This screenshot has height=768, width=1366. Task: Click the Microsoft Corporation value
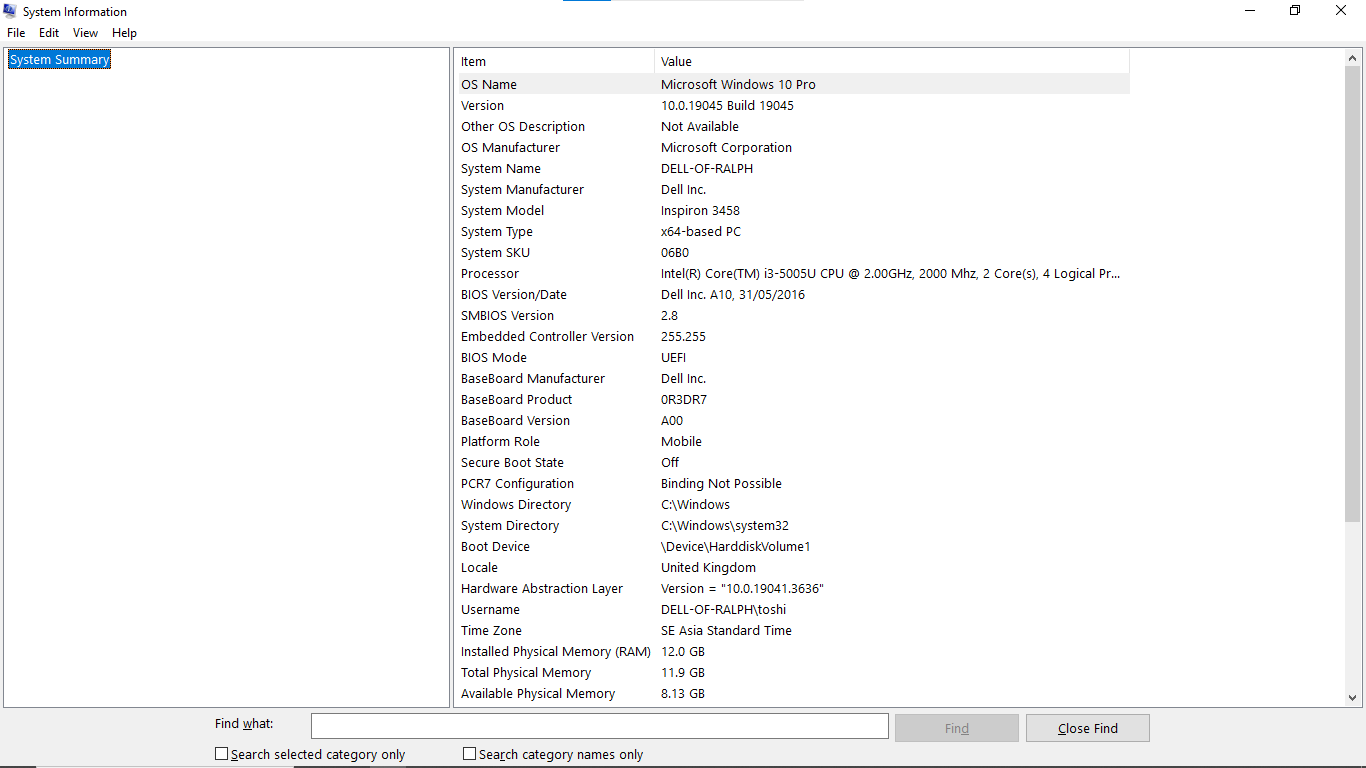pos(726,148)
